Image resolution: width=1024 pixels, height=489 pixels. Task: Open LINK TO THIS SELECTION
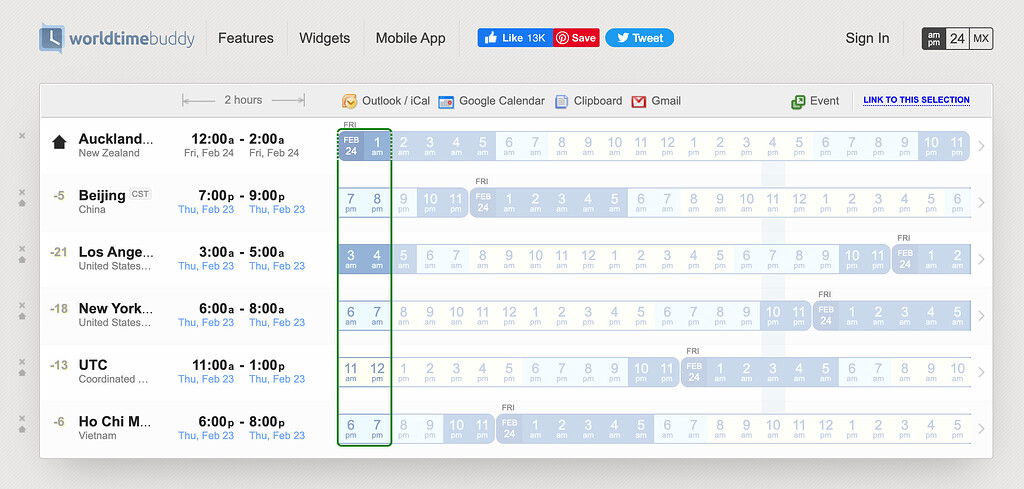pos(916,100)
